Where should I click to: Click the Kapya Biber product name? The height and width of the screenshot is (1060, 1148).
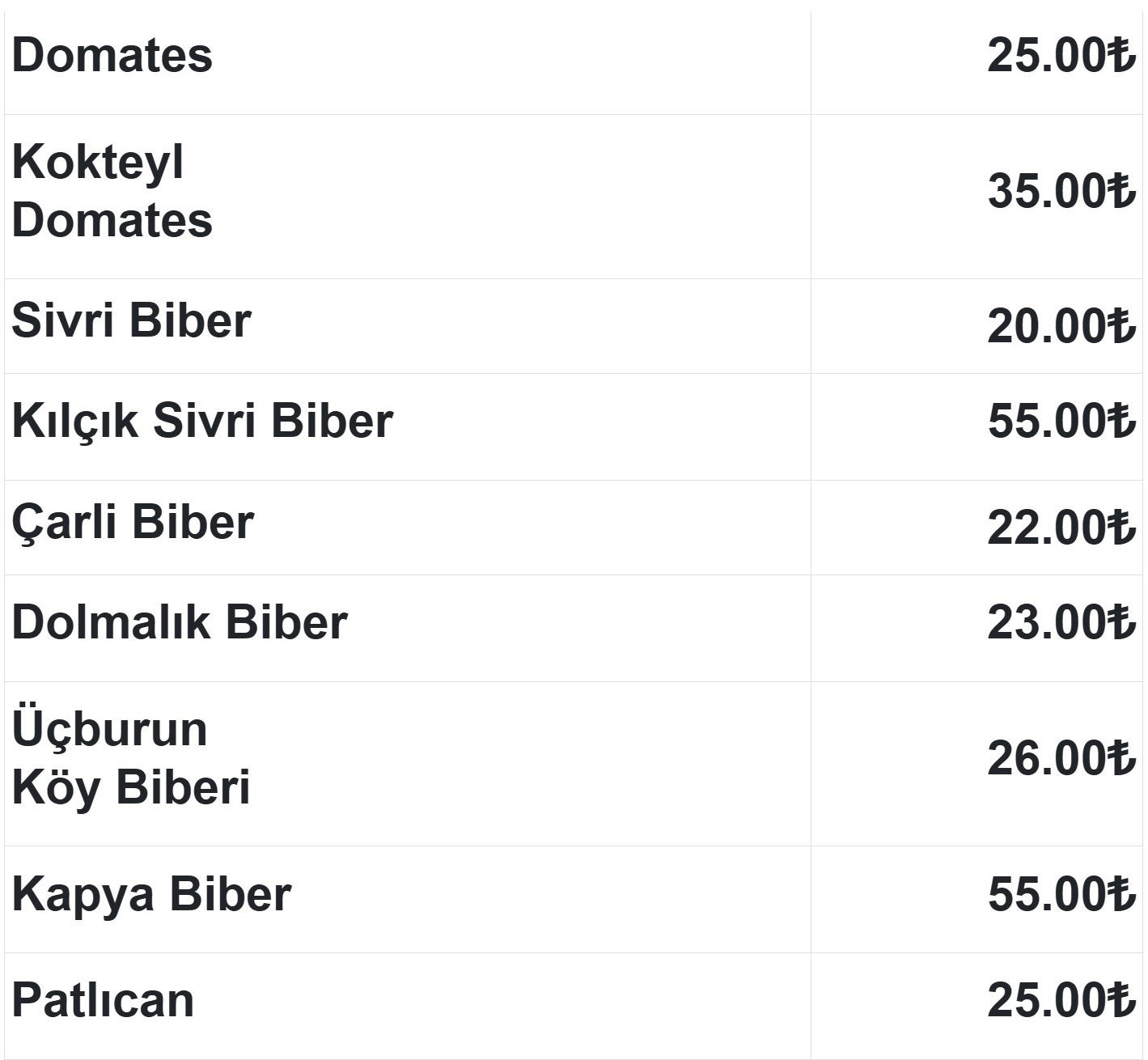pyautogui.click(x=151, y=895)
